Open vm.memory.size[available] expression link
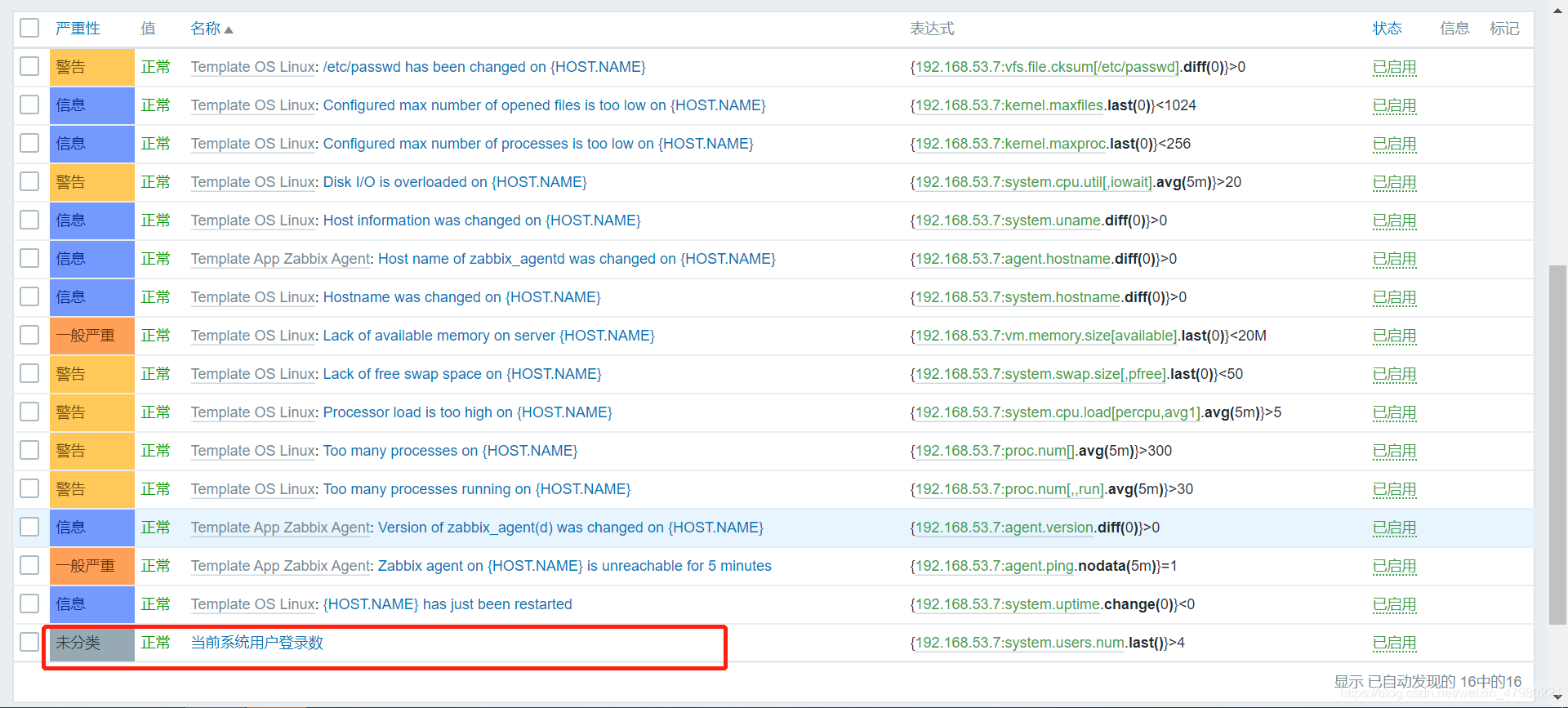The height and width of the screenshot is (708, 1568). [x=1046, y=336]
